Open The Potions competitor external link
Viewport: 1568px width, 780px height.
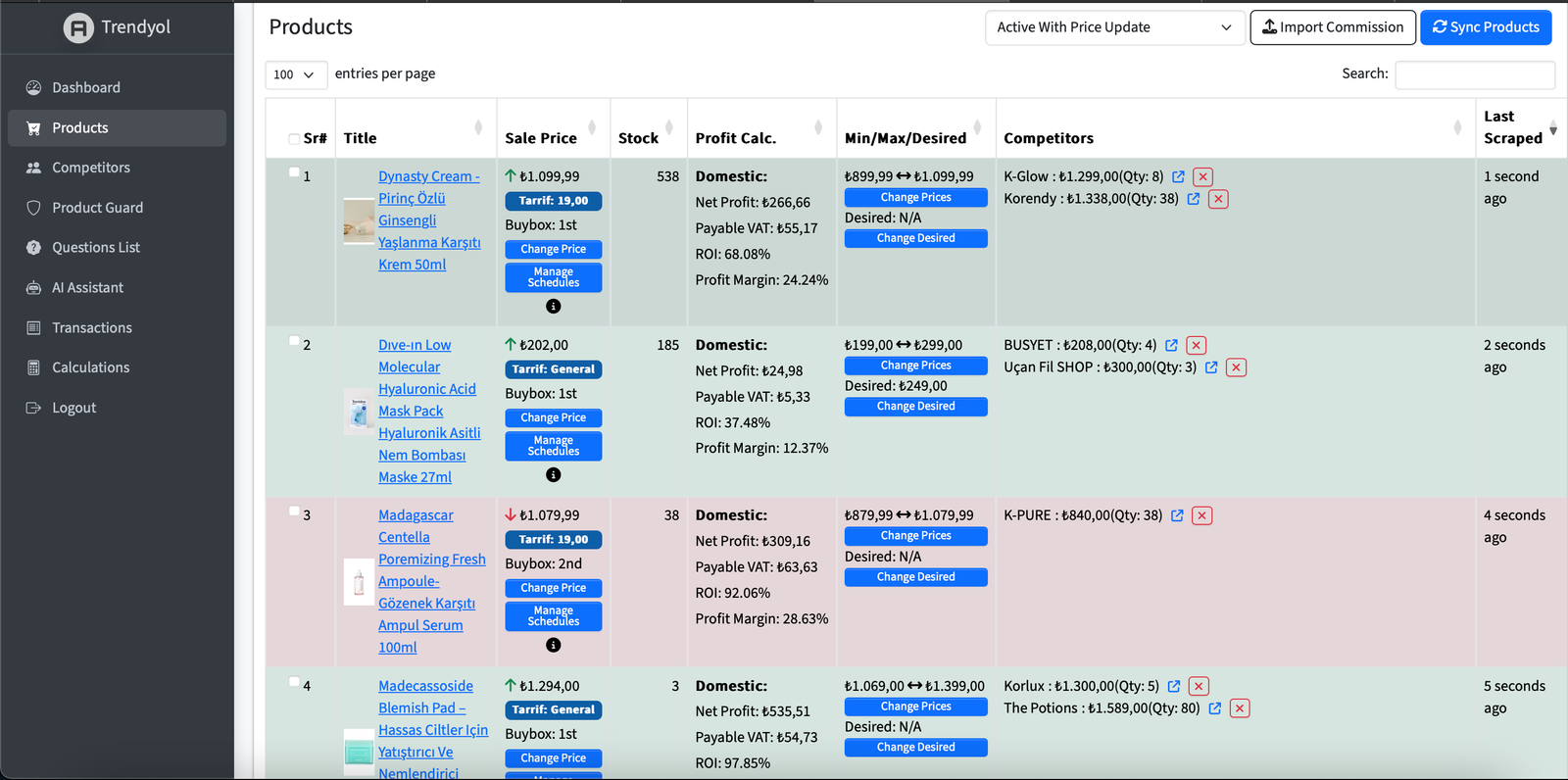pyautogui.click(x=1215, y=708)
